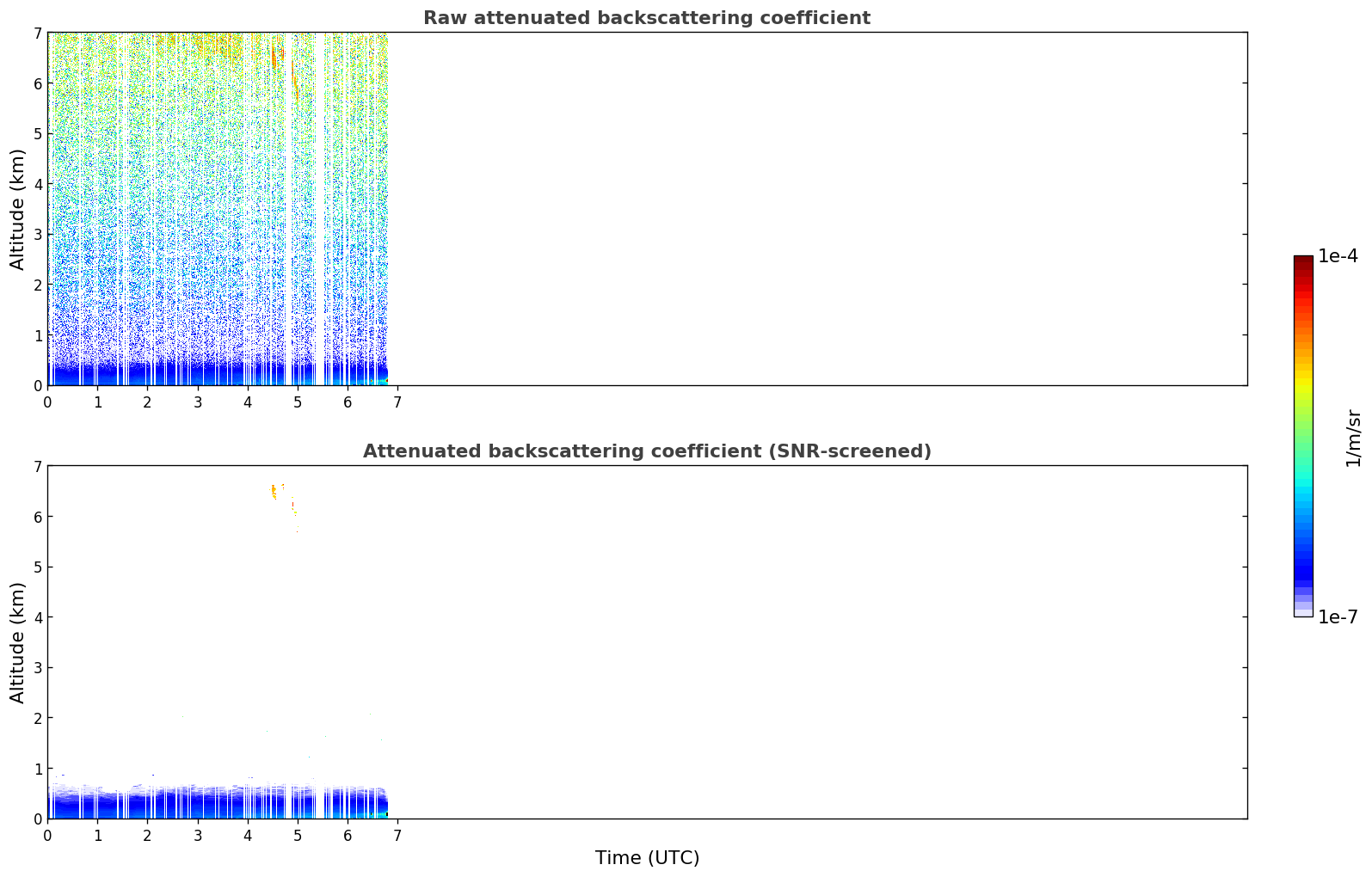
Task: Click the 'Time (UTC)' x-axis label
Action: [x=647, y=857]
